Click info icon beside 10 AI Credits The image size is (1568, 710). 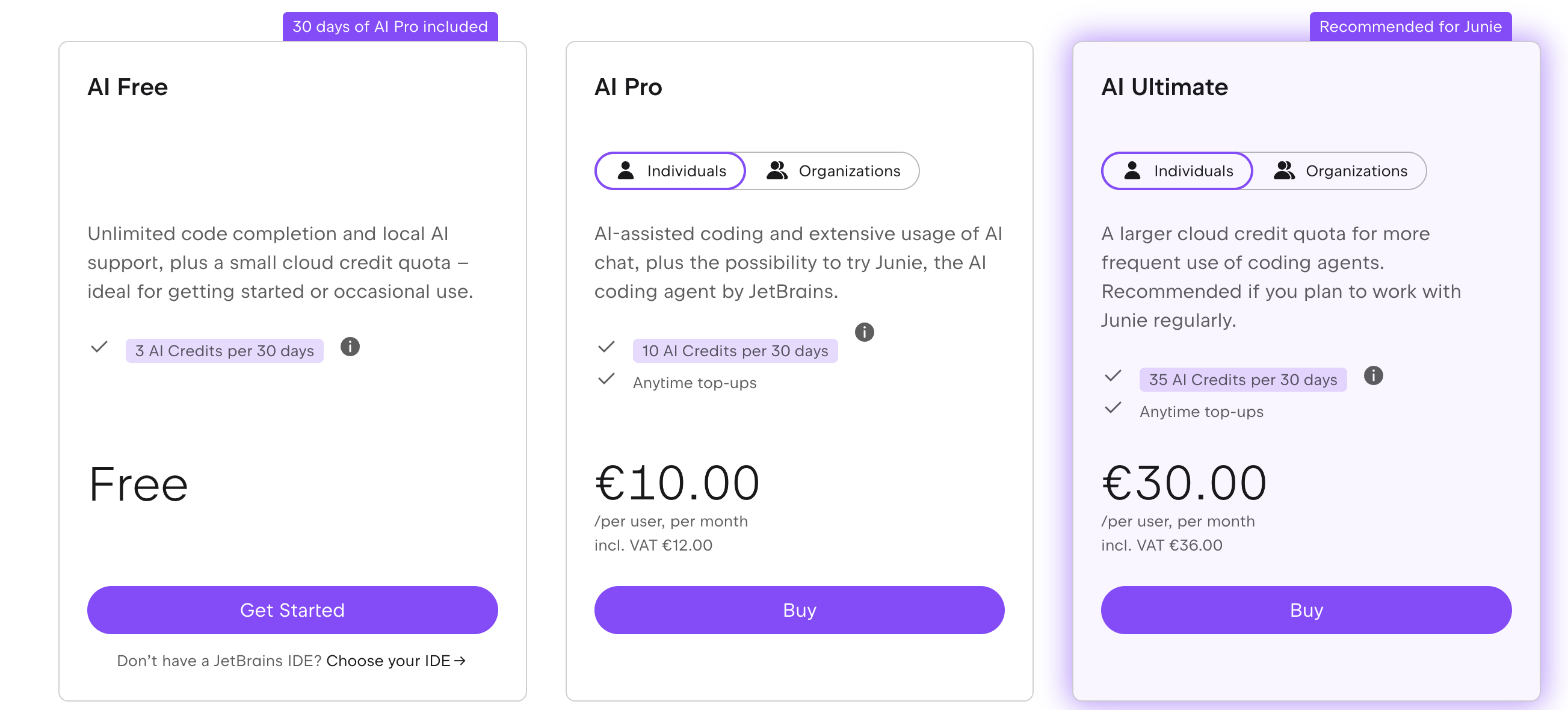point(865,333)
